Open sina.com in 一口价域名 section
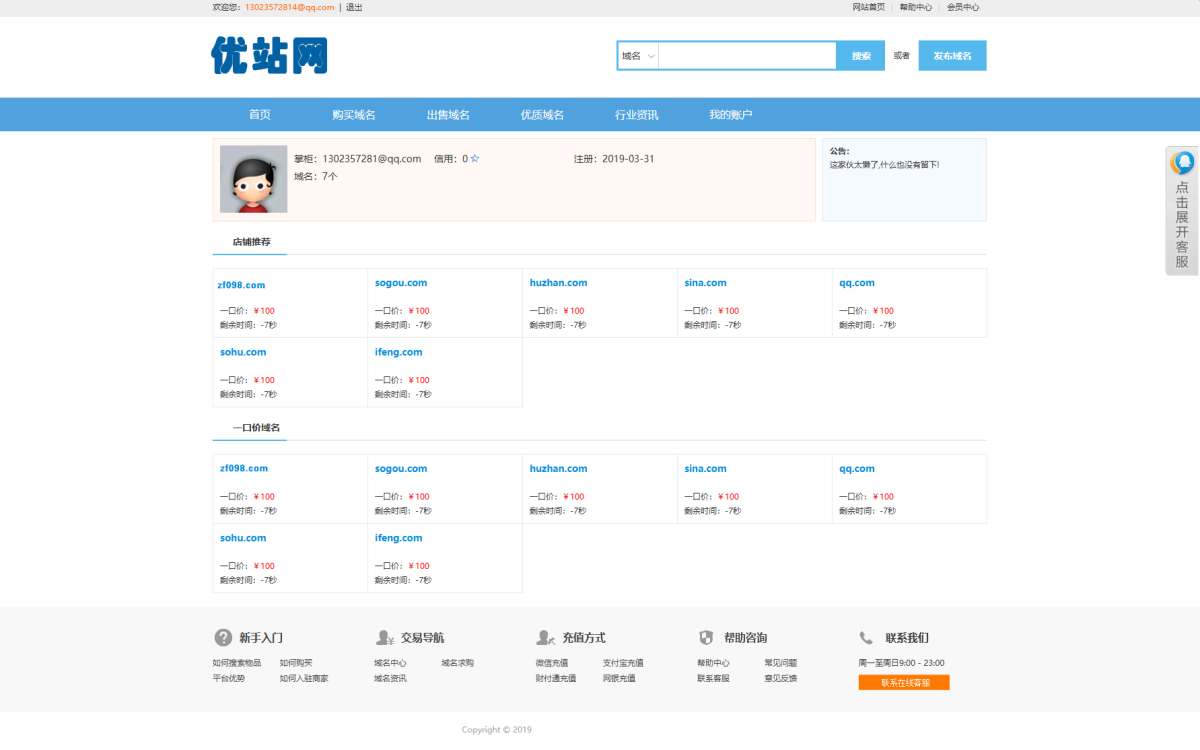This screenshot has width=1200, height=750. [705, 468]
